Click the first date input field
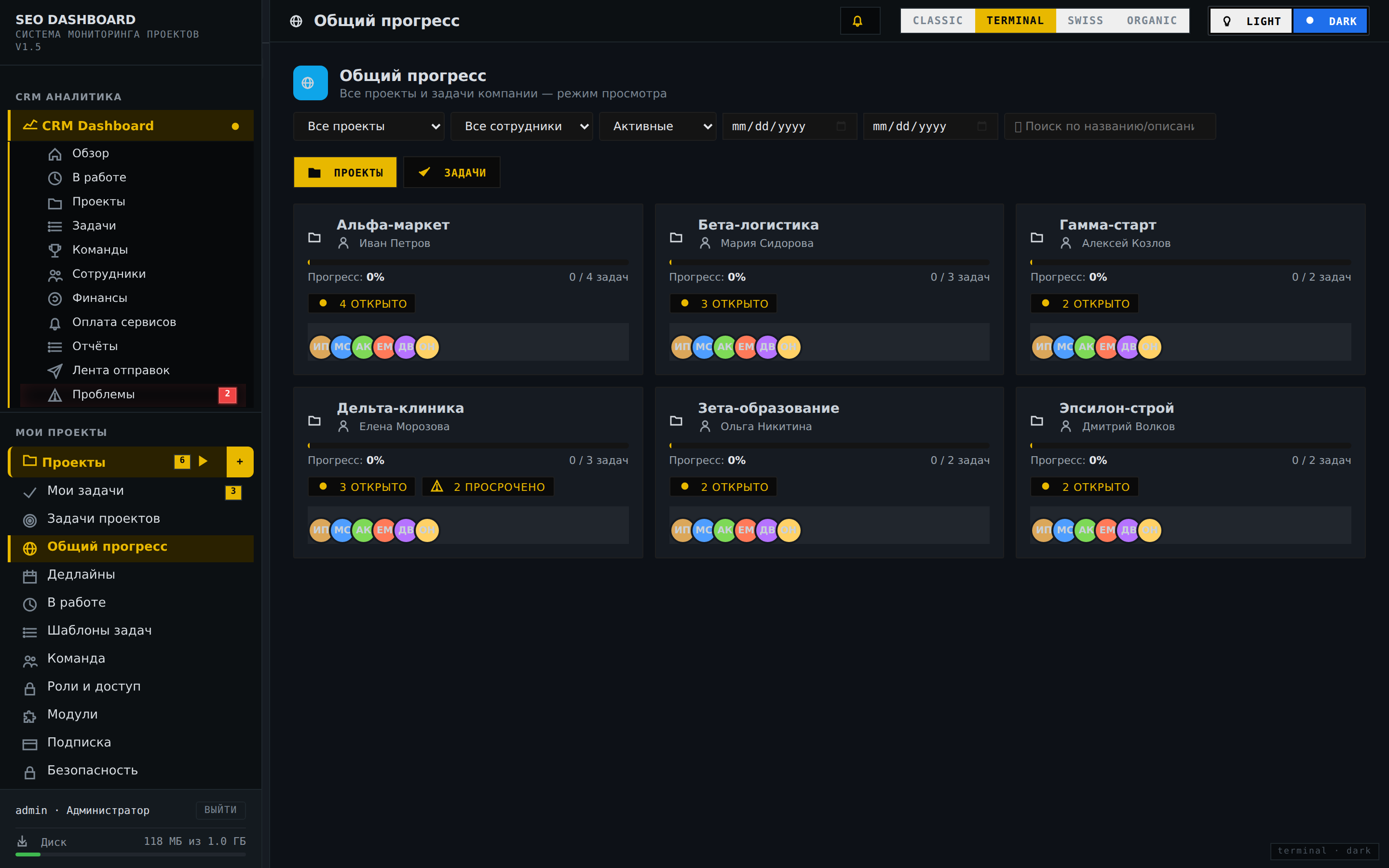The width and height of the screenshot is (1389, 868). (x=789, y=126)
